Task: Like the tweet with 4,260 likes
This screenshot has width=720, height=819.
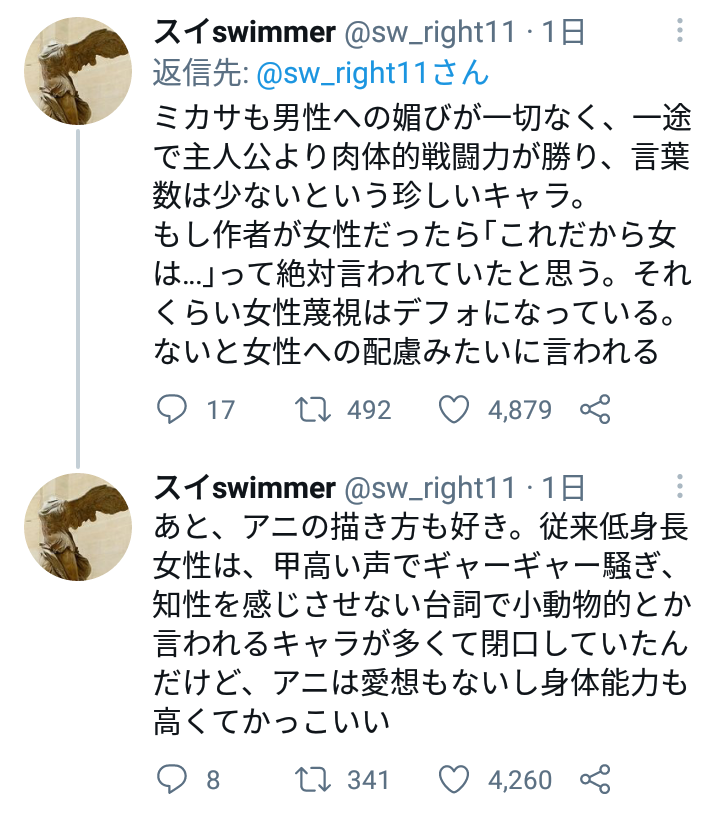Action: coord(455,779)
